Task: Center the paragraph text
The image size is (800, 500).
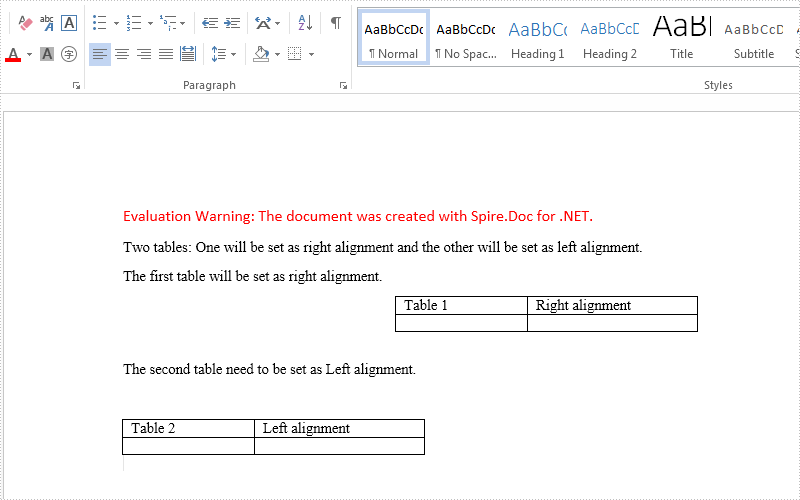Action: click(122, 54)
